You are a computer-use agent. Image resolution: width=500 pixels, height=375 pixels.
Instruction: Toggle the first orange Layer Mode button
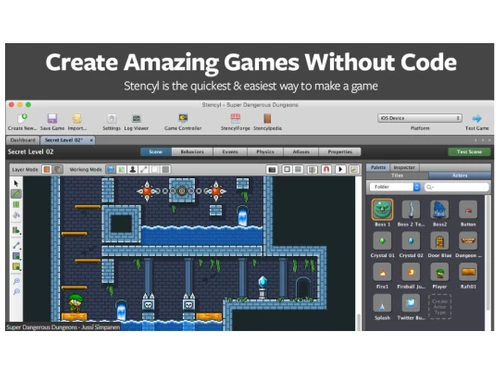(x=47, y=169)
